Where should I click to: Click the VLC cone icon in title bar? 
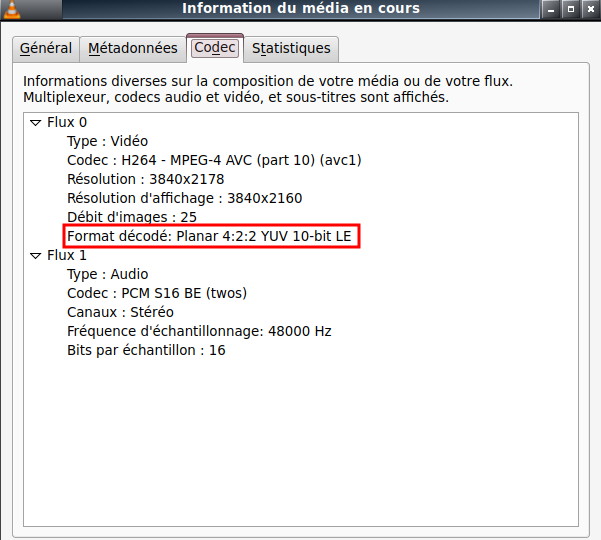pyautogui.click(x=11, y=9)
